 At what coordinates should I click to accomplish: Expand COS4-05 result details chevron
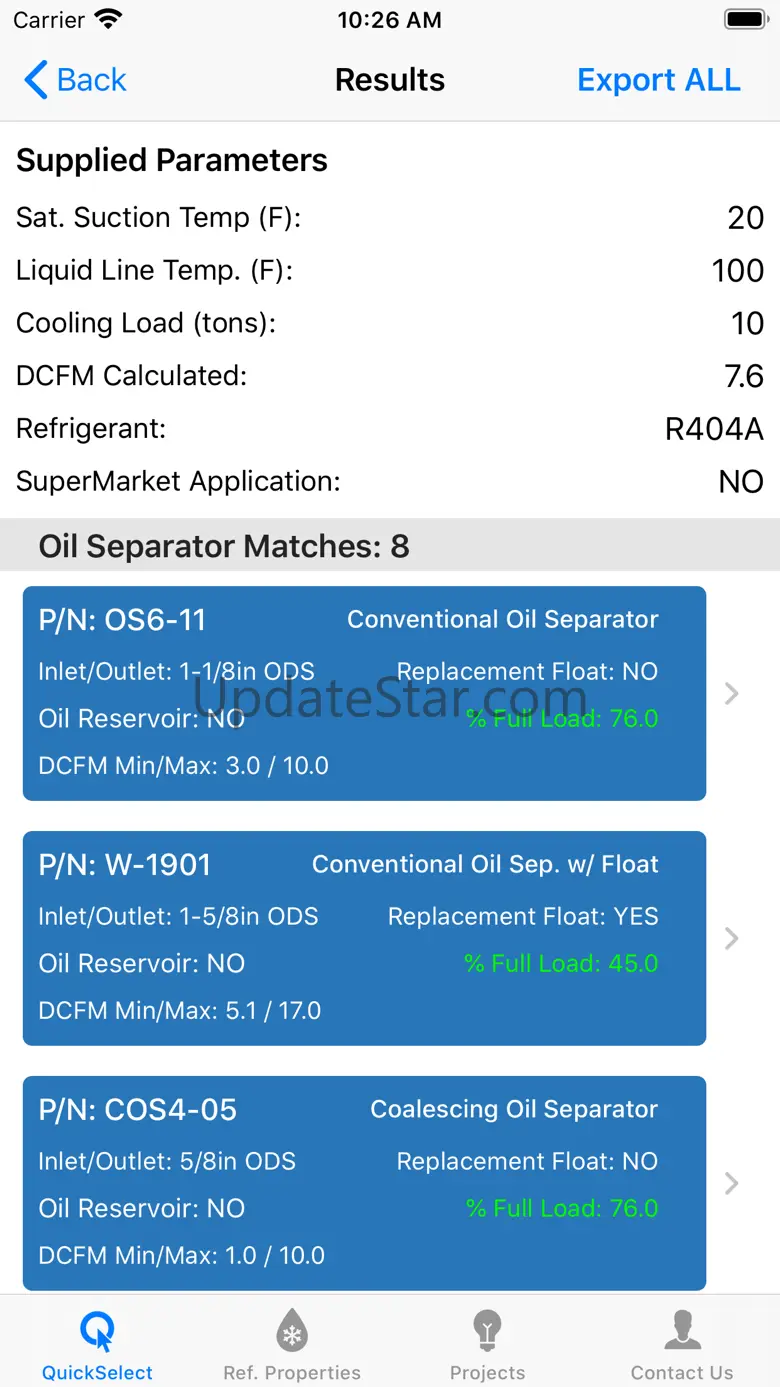click(x=732, y=1183)
